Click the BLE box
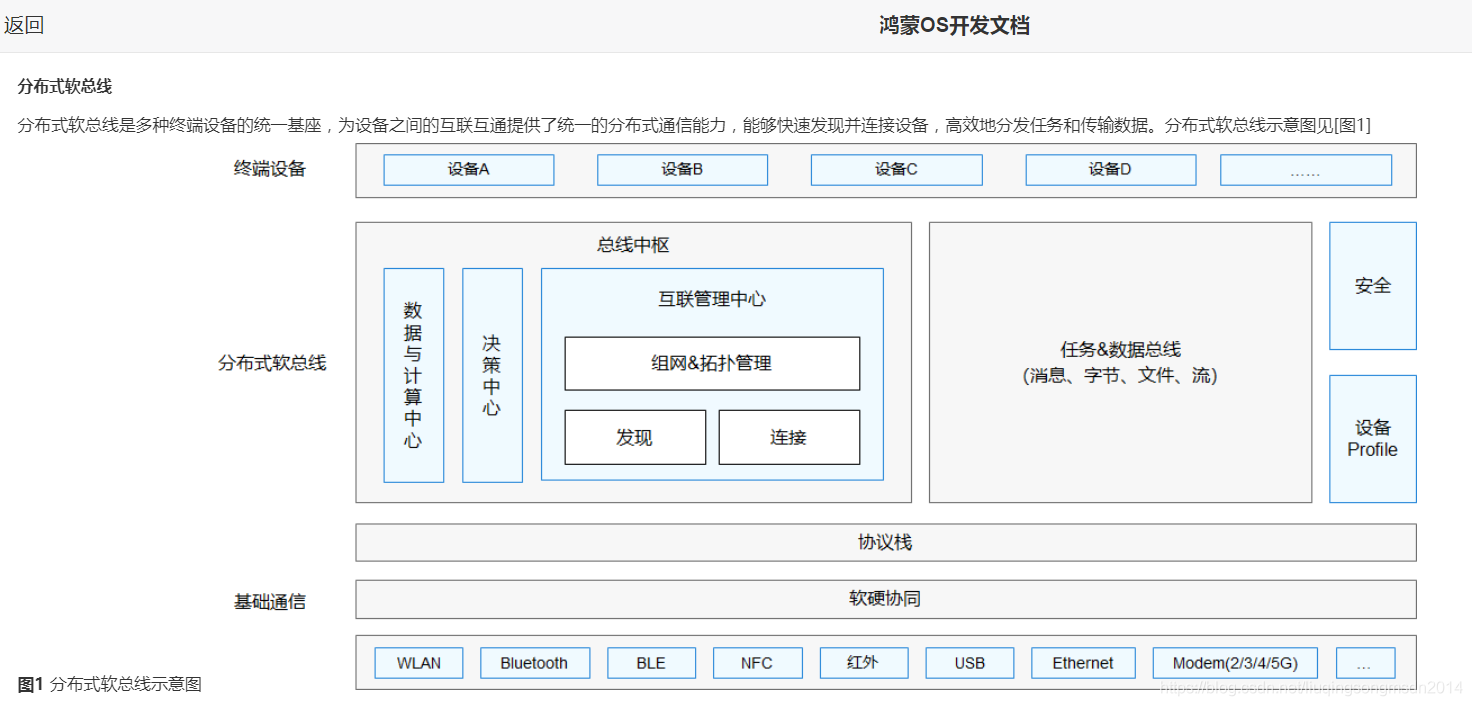 [651, 663]
